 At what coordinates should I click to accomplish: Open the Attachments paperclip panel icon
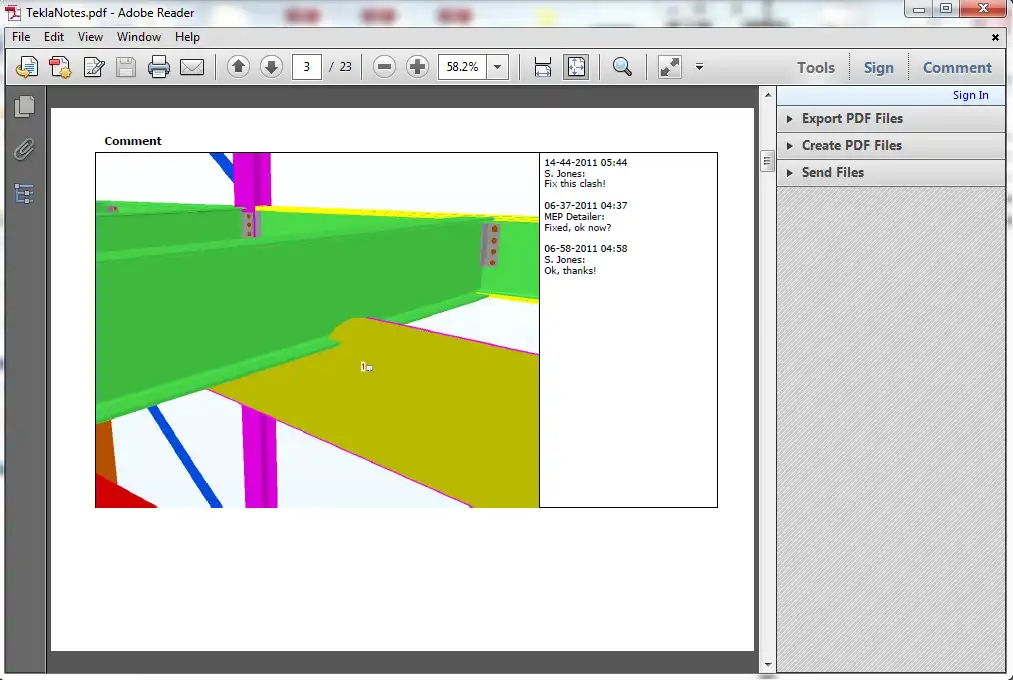point(24,150)
